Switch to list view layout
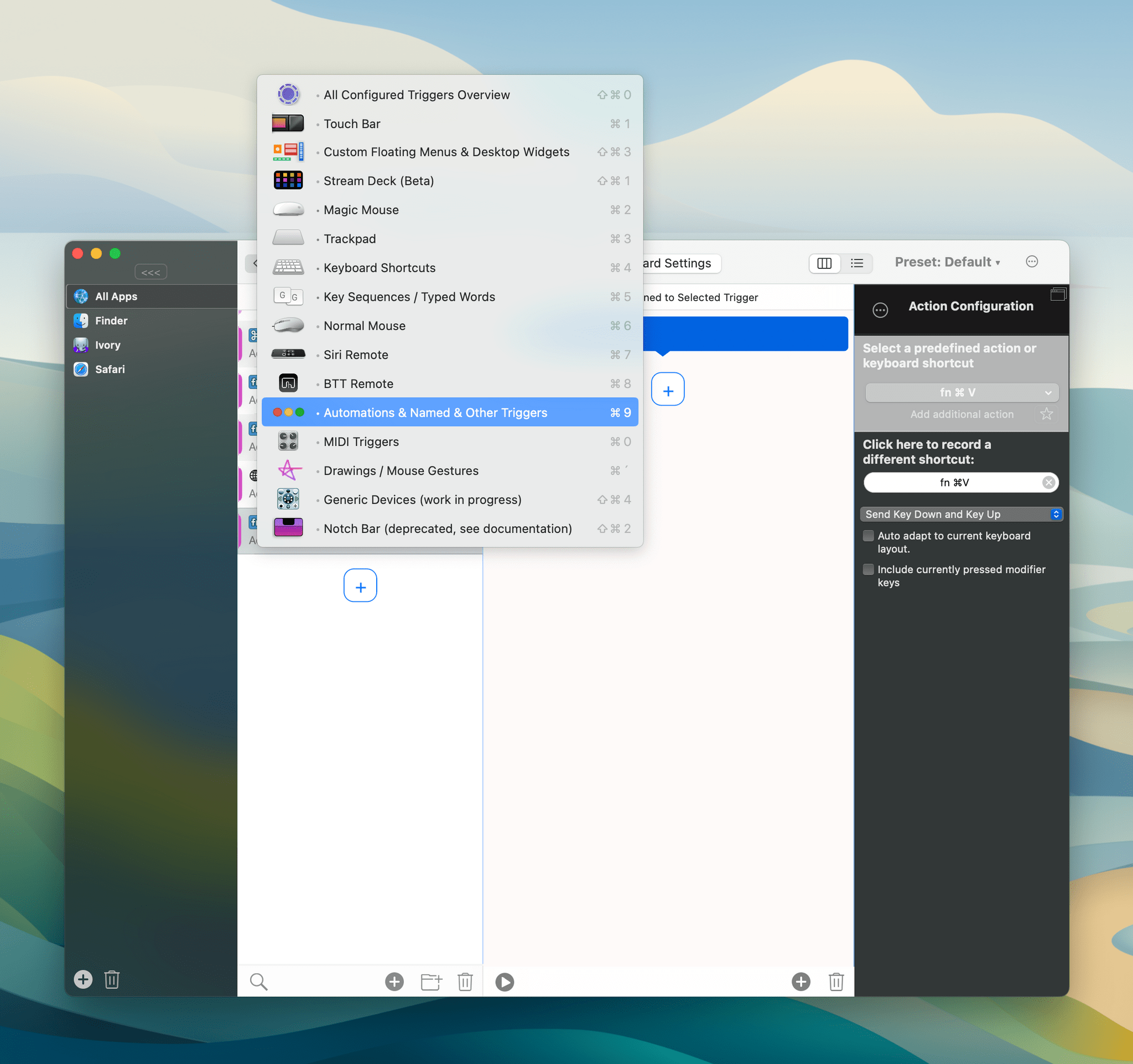This screenshot has height=1064, width=1133. 856,263
